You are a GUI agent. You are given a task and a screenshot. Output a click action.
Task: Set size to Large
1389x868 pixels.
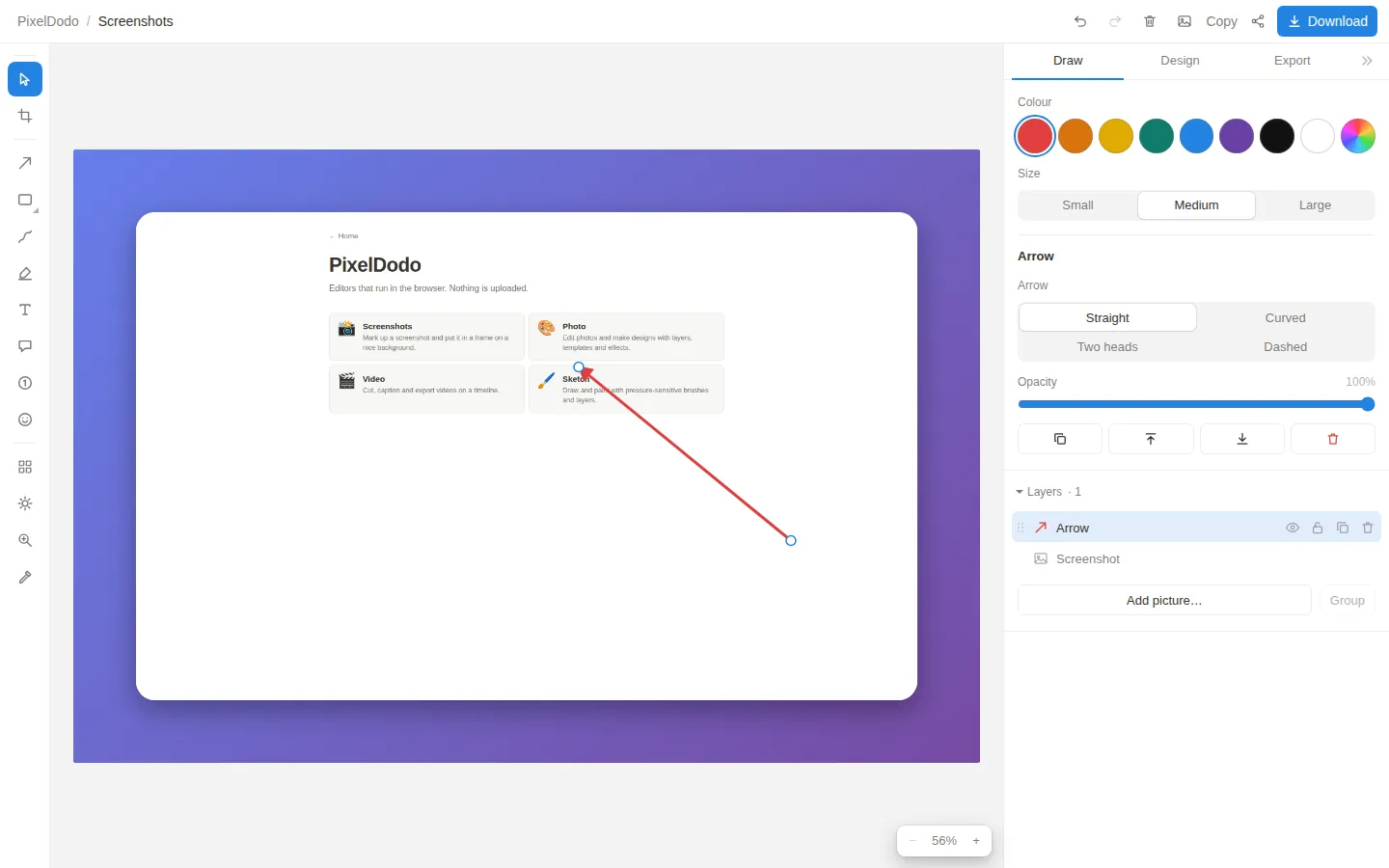pyautogui.click(x=1315, y=205)
